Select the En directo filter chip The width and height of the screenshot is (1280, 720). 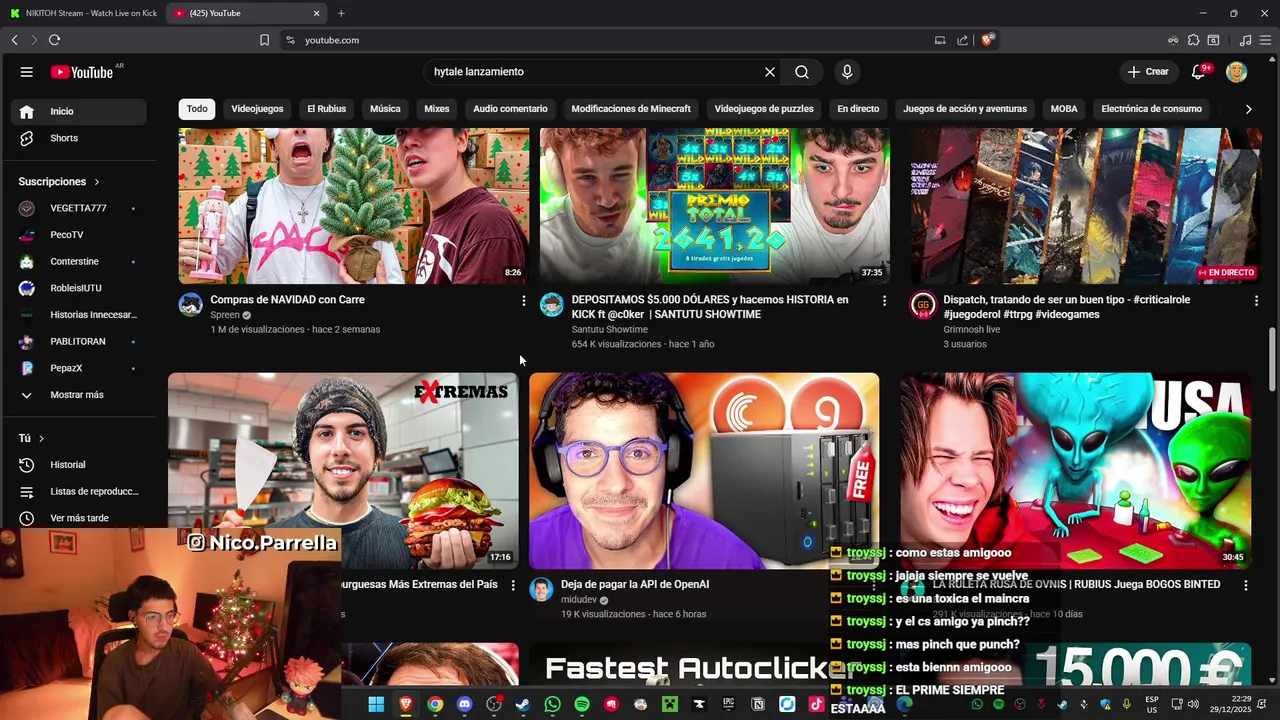tap(858, 109)
